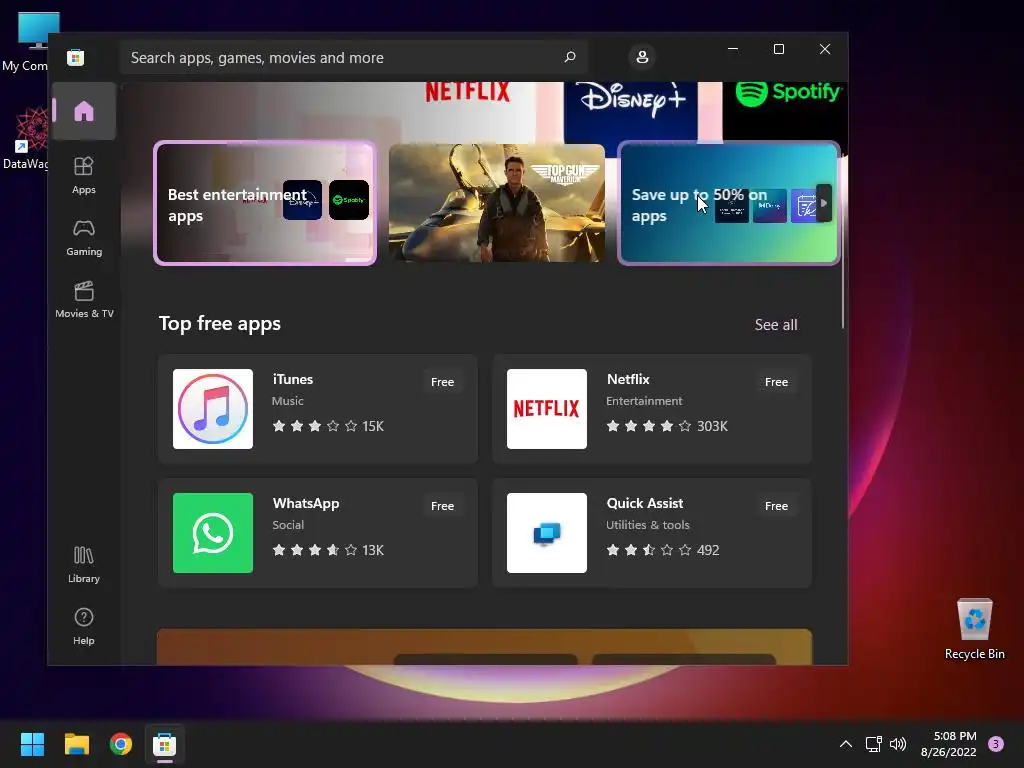Click the iTunes title text
The image size is (1024, 768).
pyautogui.click(x=293, y=379)
